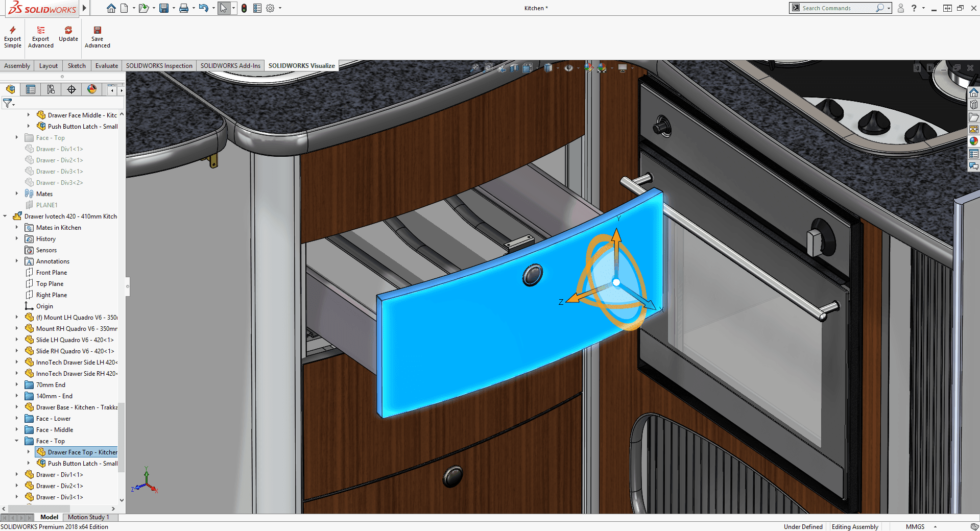The image size is (980, 531).
Task: Select the Top Plane tree item
Action: pos(50,284)
